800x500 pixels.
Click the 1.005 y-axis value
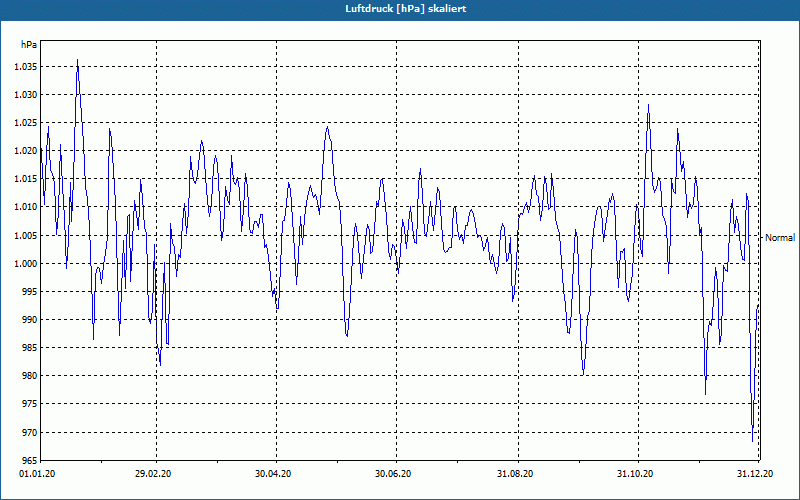coord(26,235)
